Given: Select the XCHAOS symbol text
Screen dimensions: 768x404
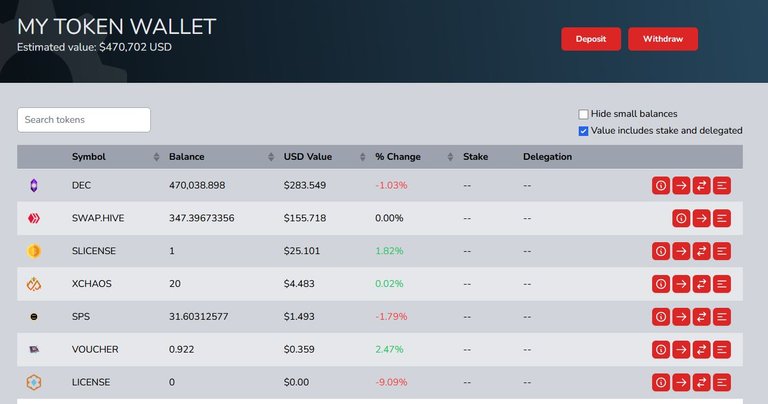Looking at the screenshot, I should pyautogui.click(x=92, y=284).
